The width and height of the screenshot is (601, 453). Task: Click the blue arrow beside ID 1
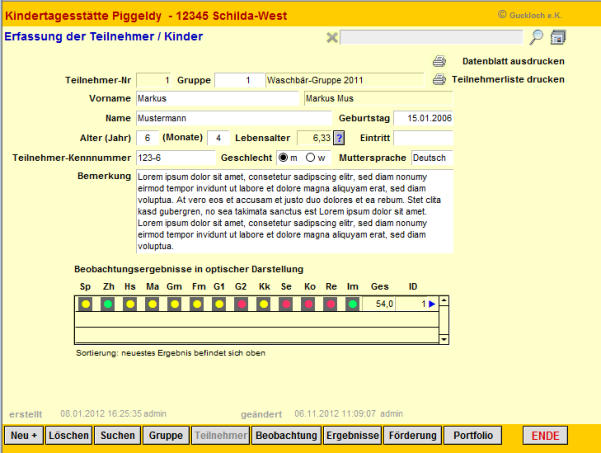(x=432, y=303)
